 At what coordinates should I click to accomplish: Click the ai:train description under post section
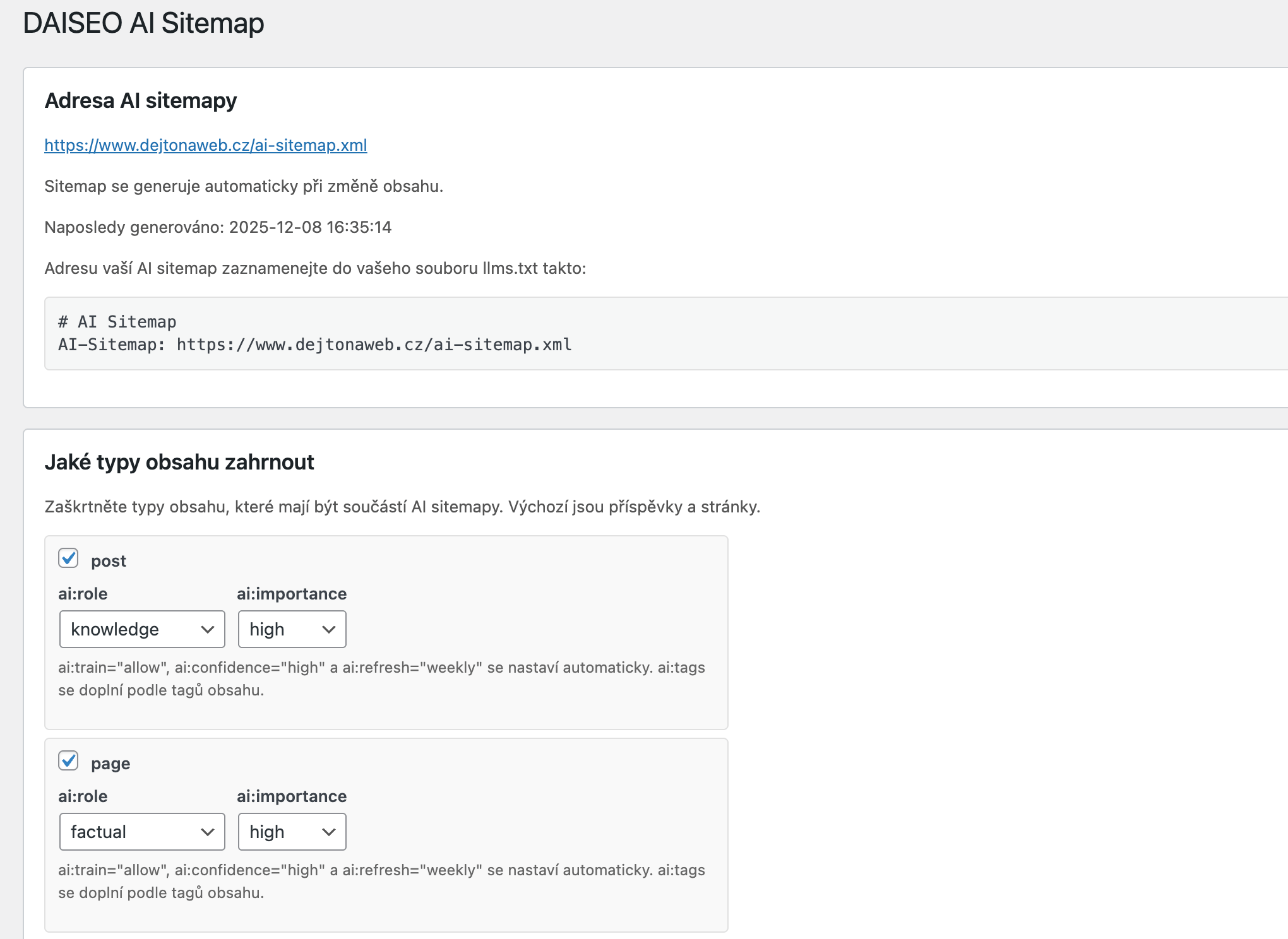click(x=381, y=678)
